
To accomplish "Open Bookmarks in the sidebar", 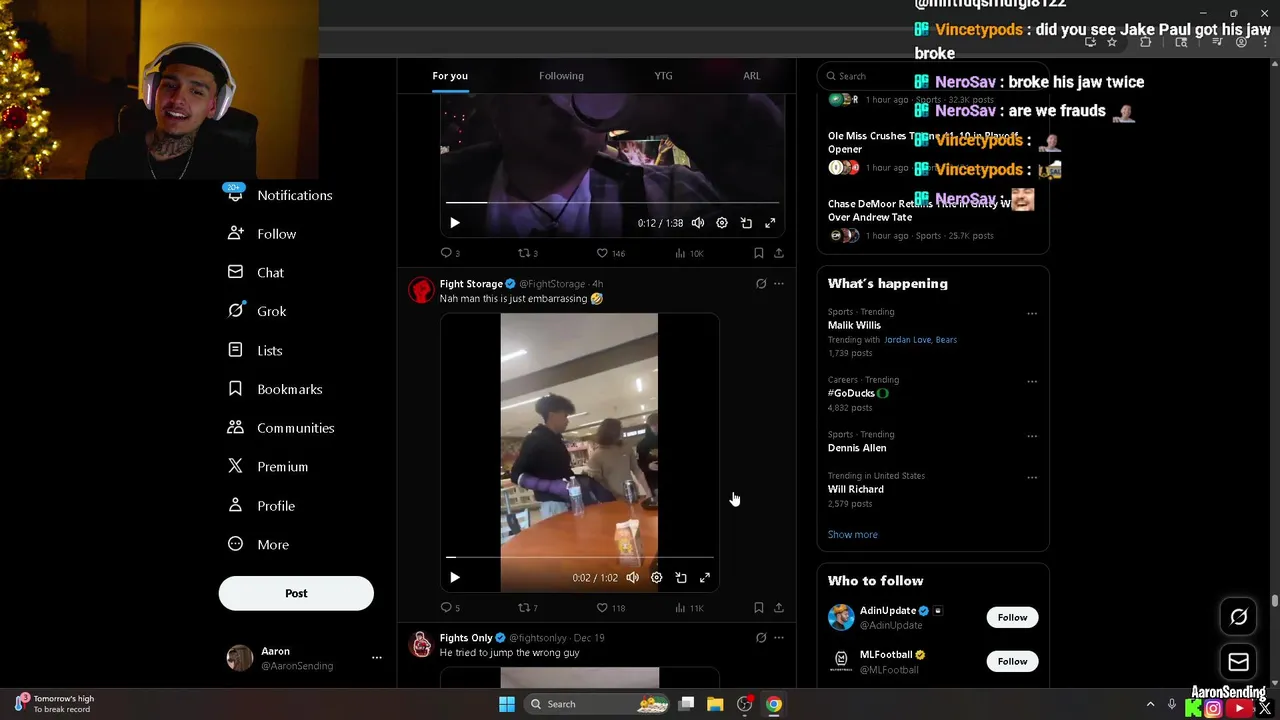I will coord(275,389).
